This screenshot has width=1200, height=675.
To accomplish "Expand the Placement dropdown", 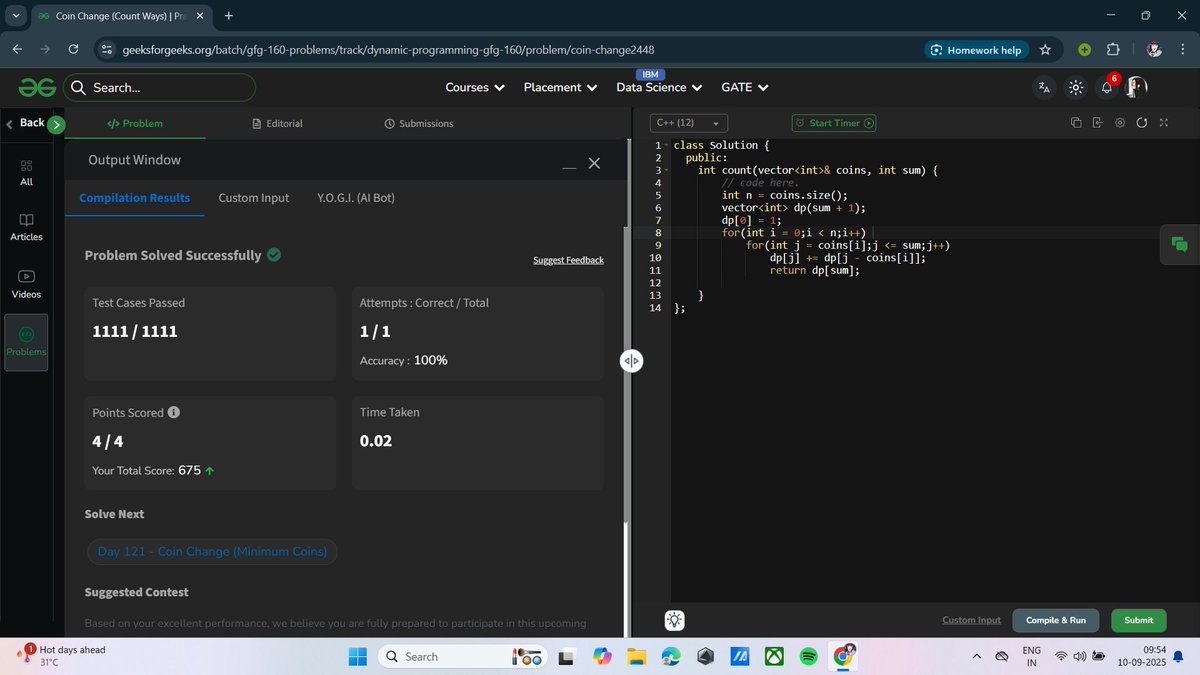I will pyautogui.click(x=561, y=87).
